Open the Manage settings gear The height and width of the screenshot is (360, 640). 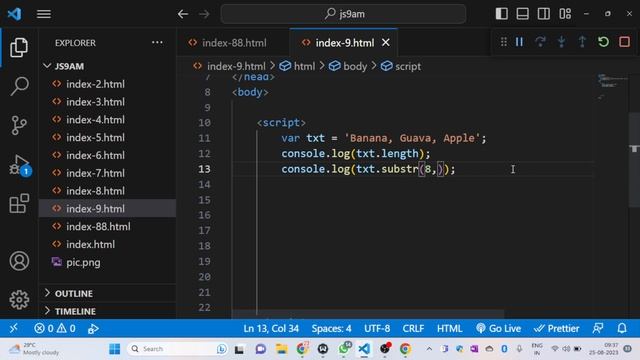(19, 300)
